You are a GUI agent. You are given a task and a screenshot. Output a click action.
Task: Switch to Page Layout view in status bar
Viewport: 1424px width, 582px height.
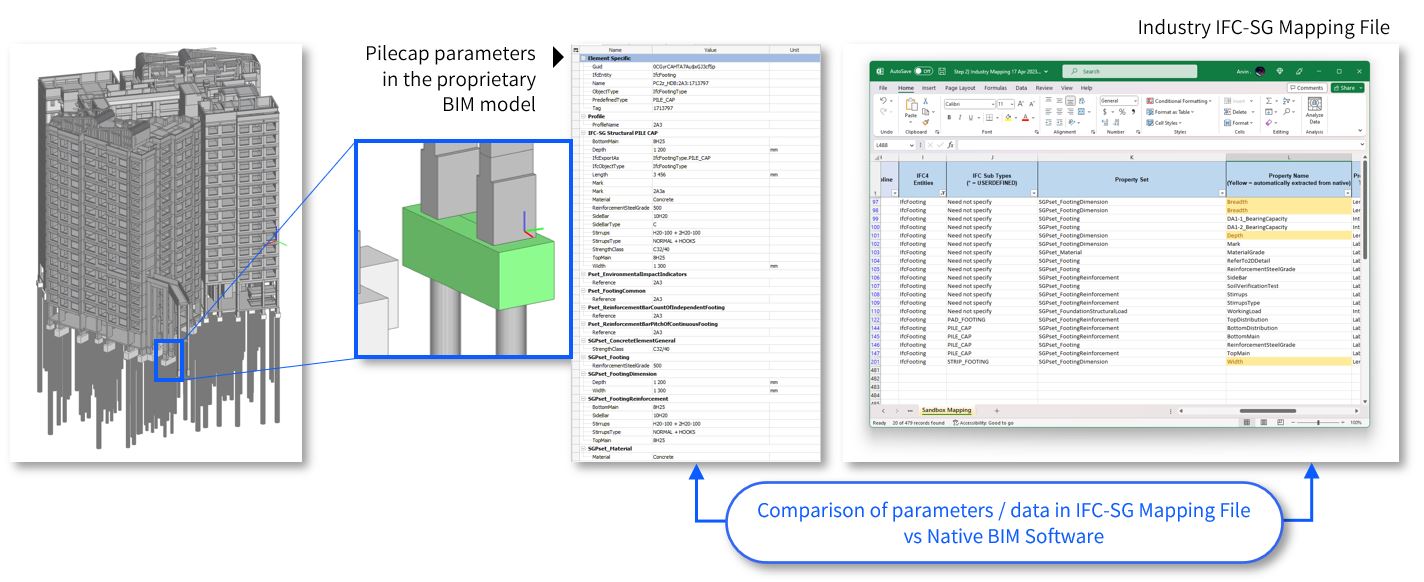(x=1263, y=422)
